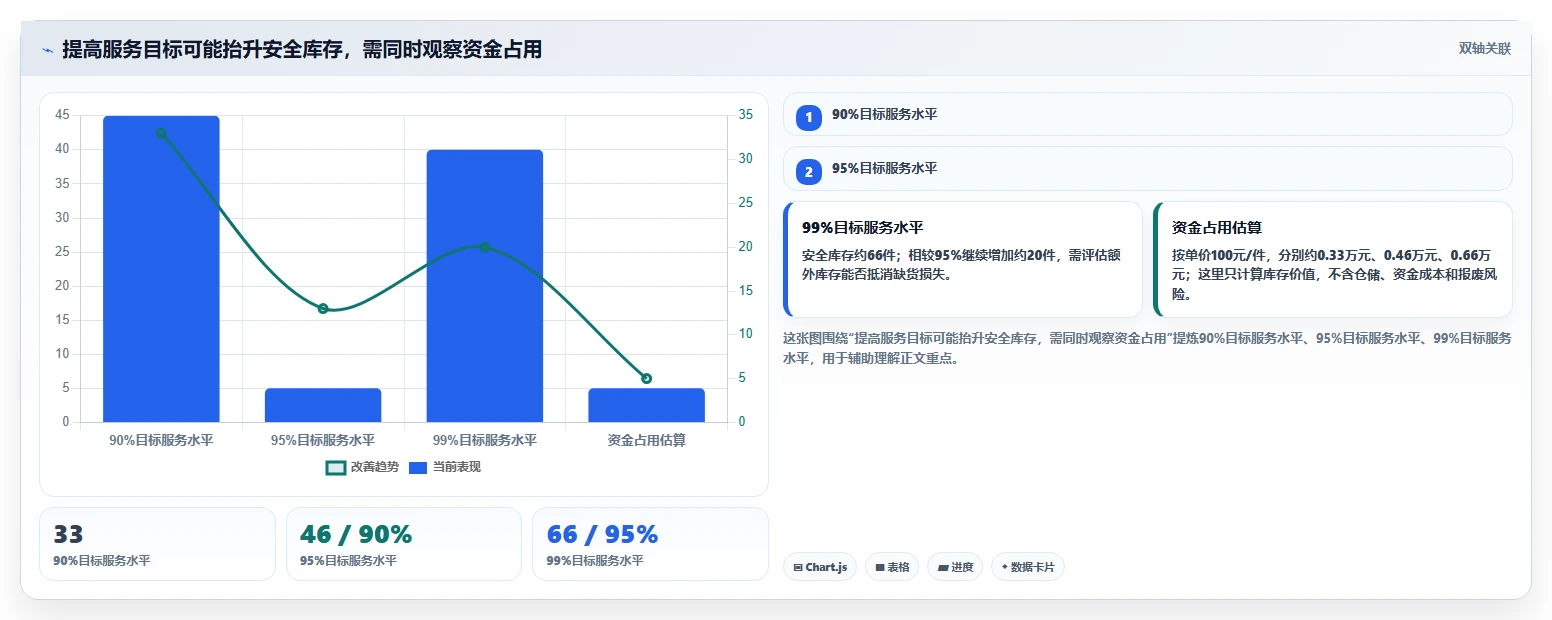The width and height of the screenshot is (1552, 620).
Task: Expand the 95%目标服务水平 list row
Action: 1147,168
